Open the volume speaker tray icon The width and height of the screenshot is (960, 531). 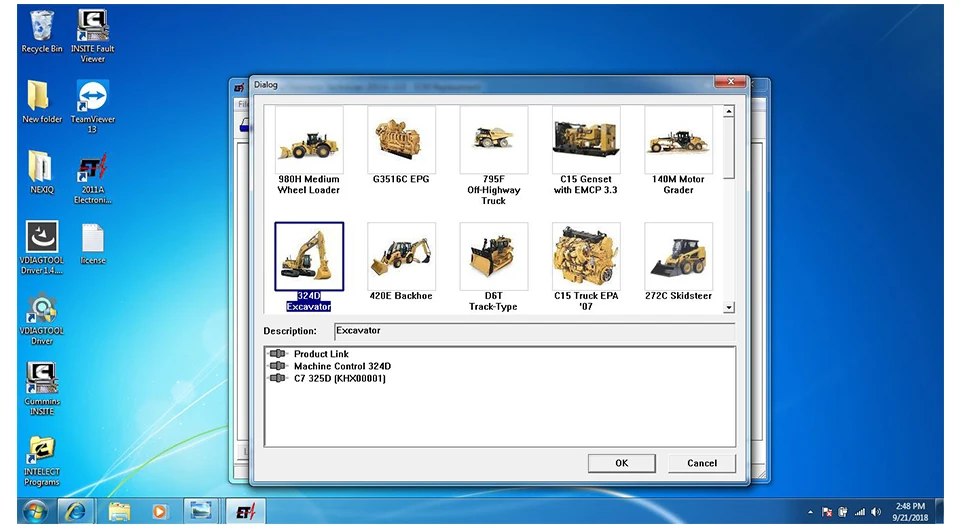click(x=876, y=512)
